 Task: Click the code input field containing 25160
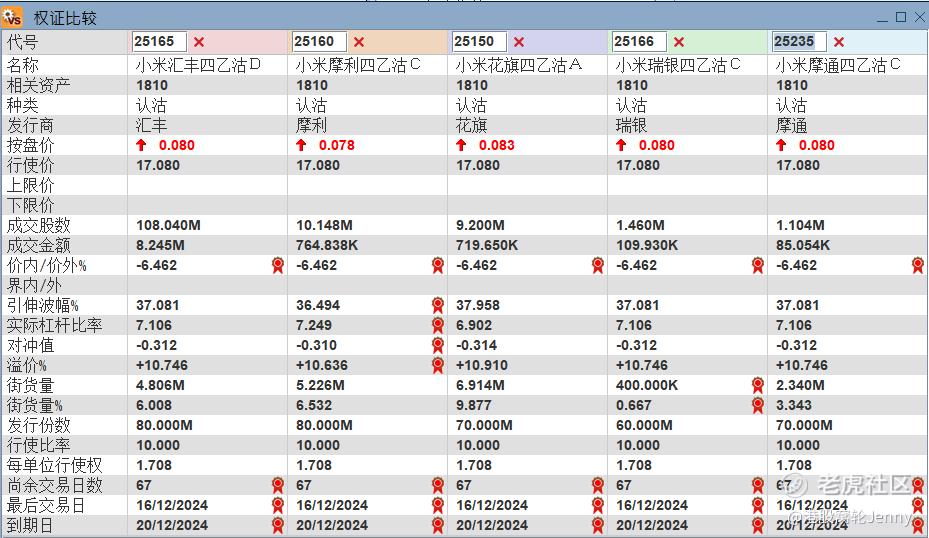(319, 41)
